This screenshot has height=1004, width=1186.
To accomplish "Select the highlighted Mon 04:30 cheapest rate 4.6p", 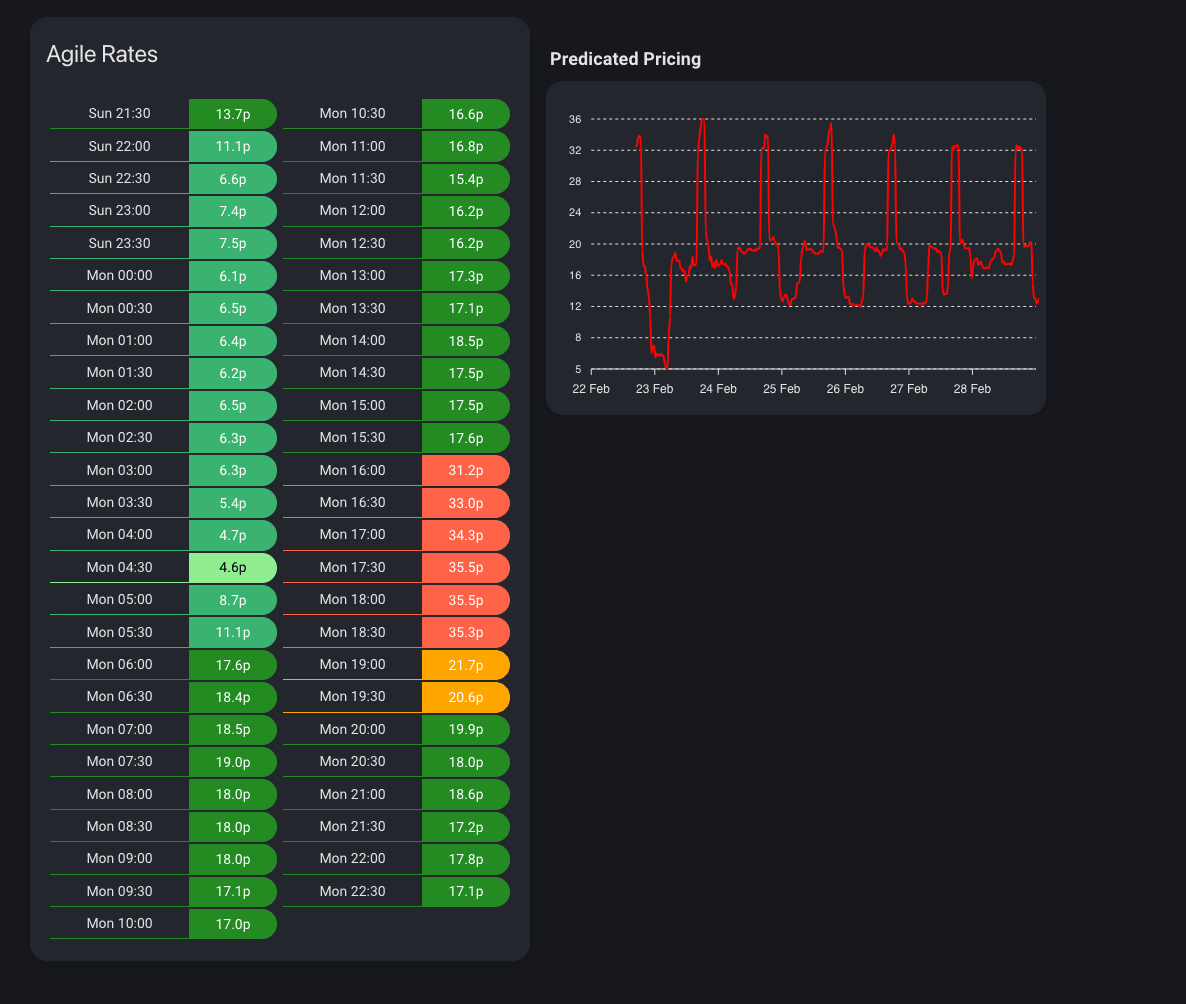I will click(x=232, y=567).
